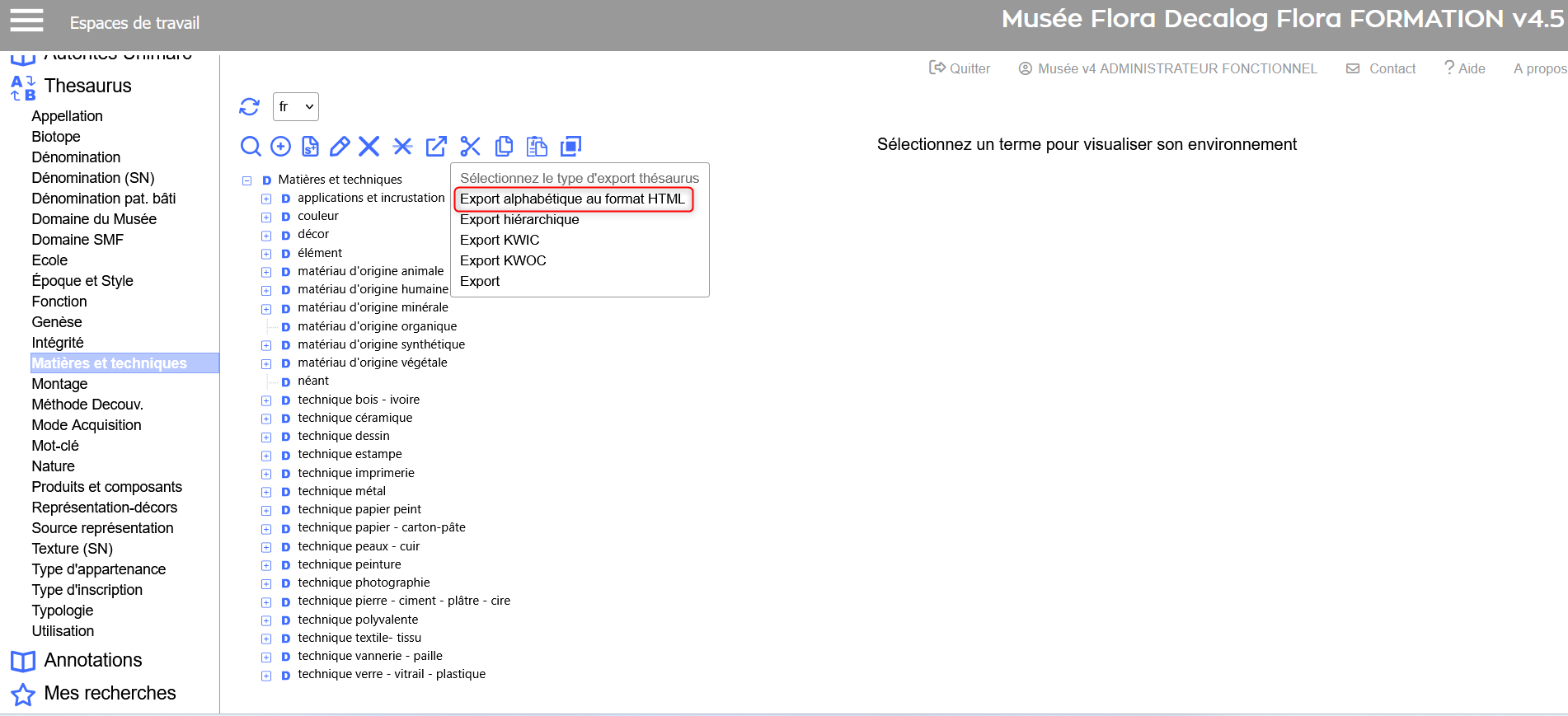Open the export thesaurus icon
1568x716 pixels.
[436, 147]
